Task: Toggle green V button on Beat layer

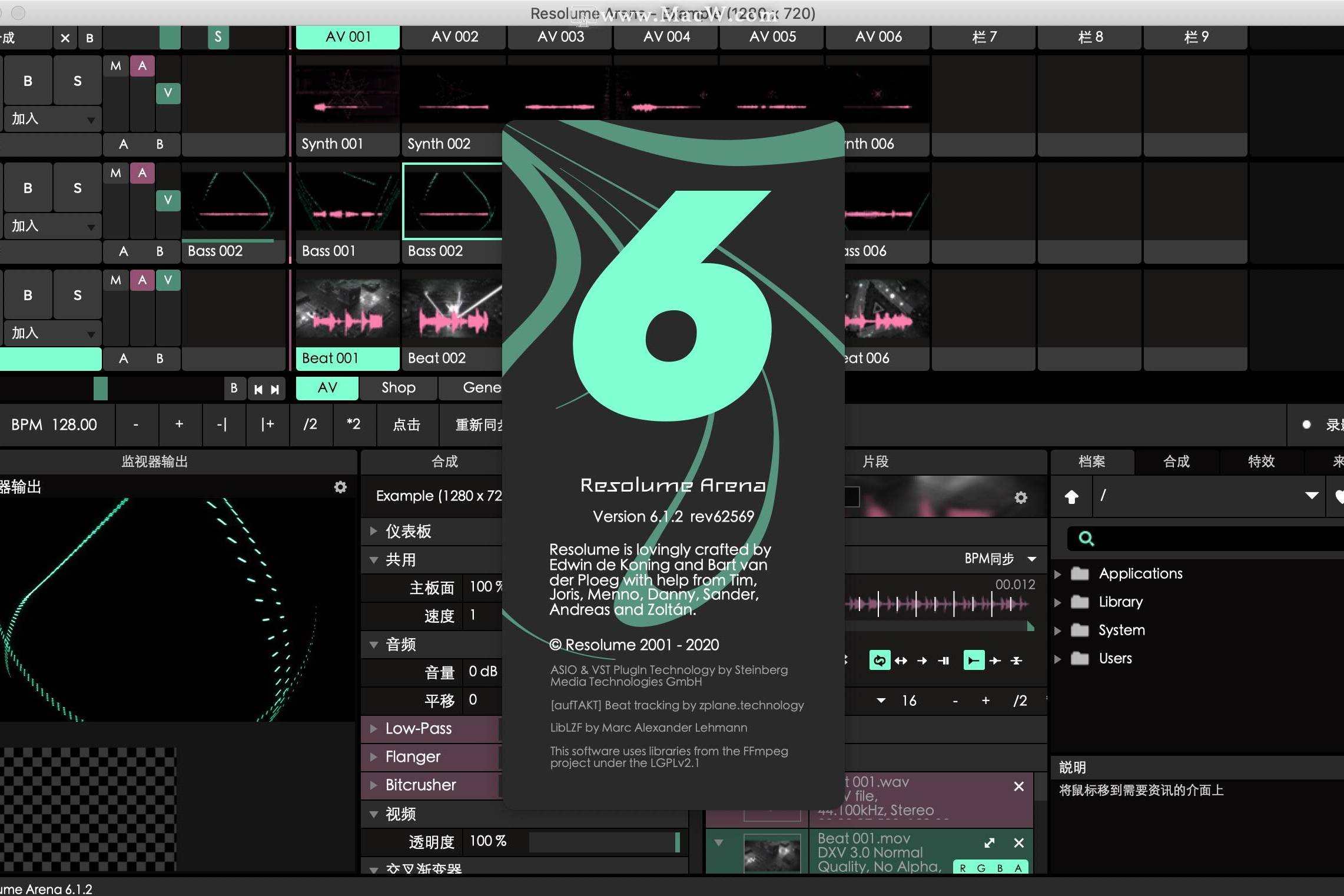Action: tap(168, 280)
